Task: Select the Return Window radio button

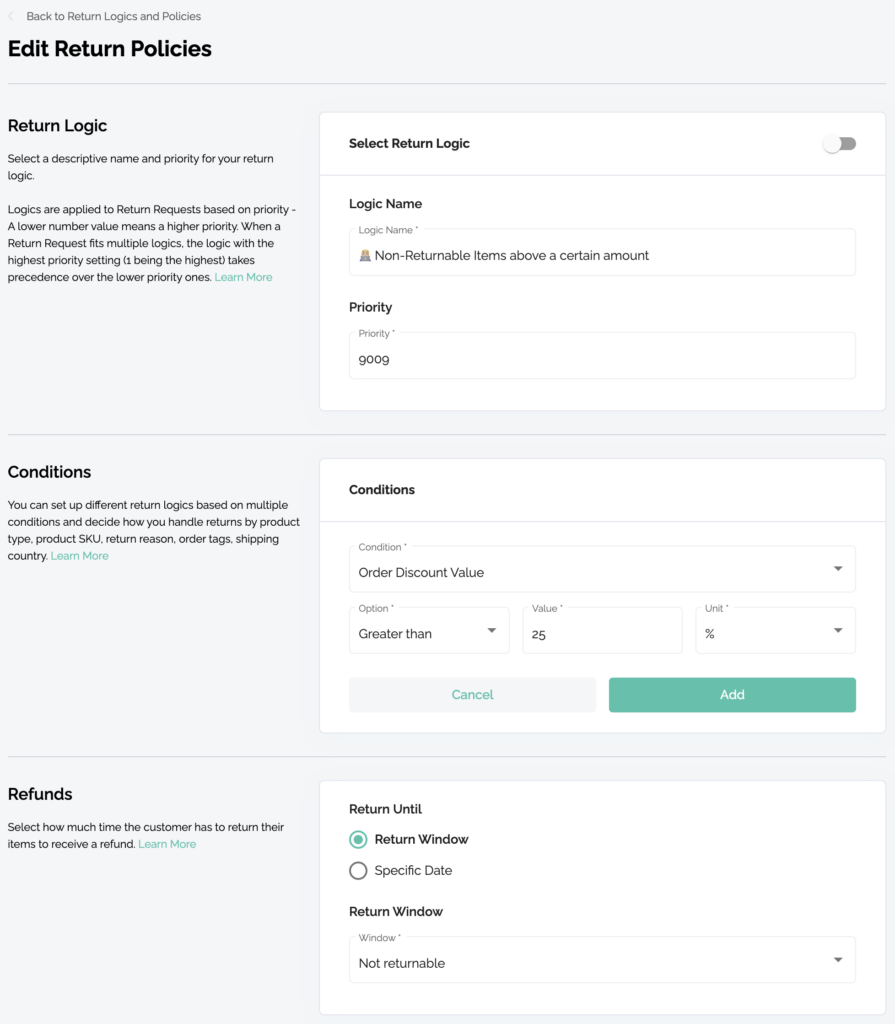Action: pyautogui.click(x=358, y=840)
